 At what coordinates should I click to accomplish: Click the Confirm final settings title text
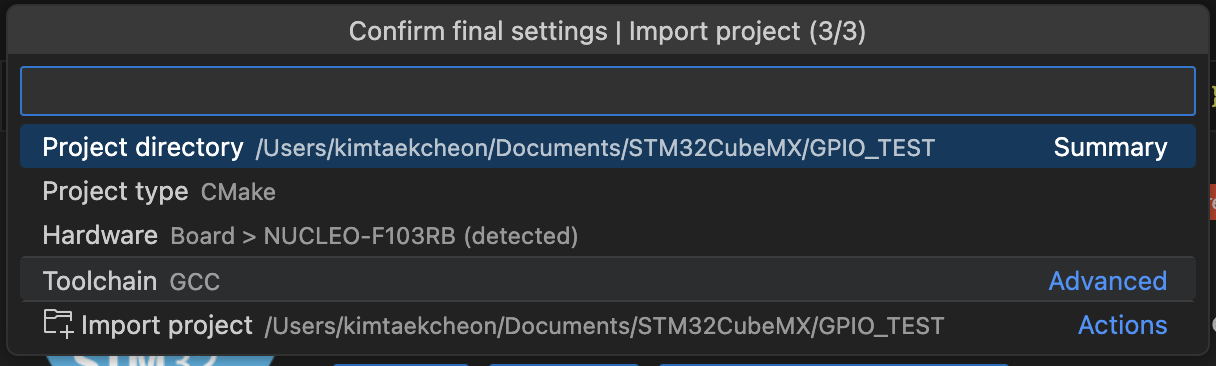[477, 32]
